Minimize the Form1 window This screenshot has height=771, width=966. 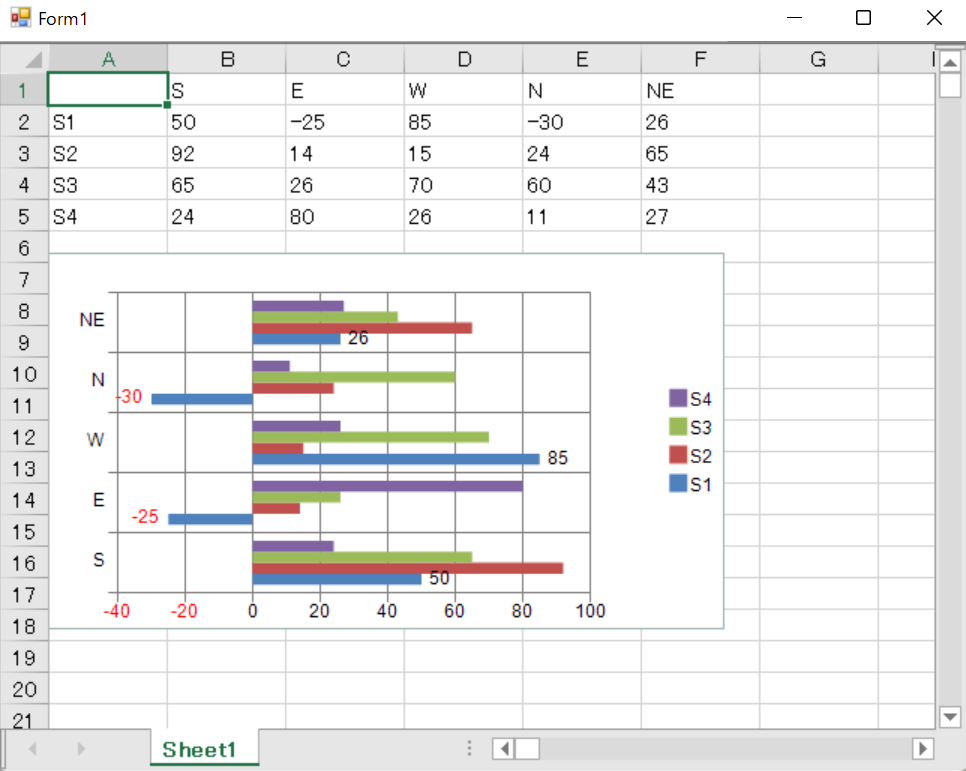coord(795,18)
